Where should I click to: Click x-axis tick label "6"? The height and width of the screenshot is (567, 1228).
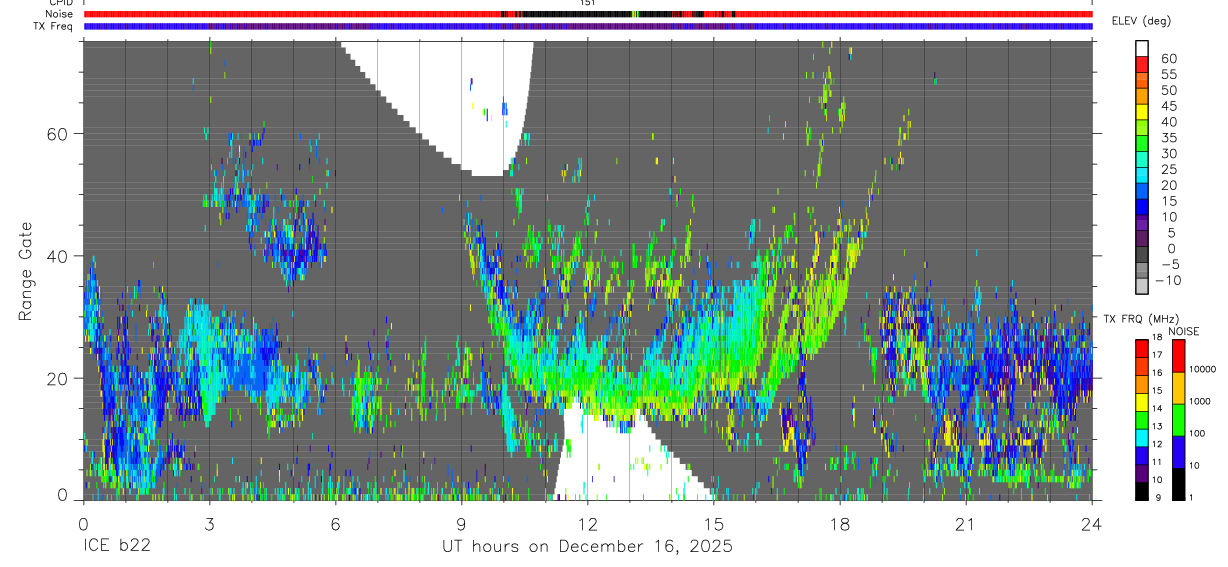point(335,523)
